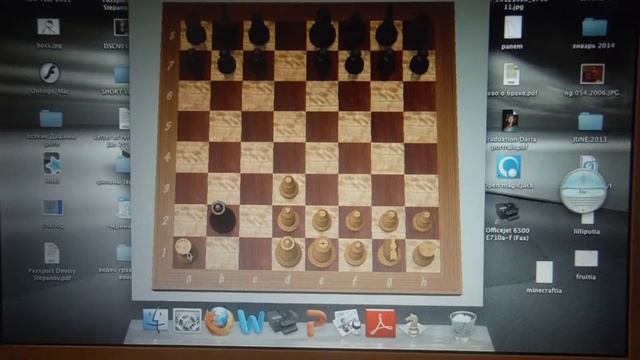Select the white bishop on f1
Image resolution: width=640 pixels, height=360 pixels.
click(355, 253)
